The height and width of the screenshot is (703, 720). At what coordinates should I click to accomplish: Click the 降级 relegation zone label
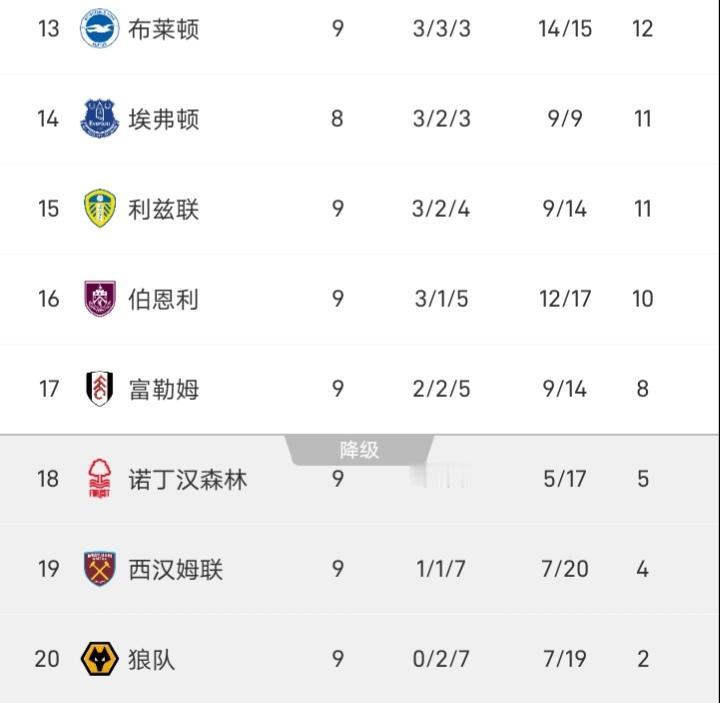pyautogui.click(x=359, y=450)
